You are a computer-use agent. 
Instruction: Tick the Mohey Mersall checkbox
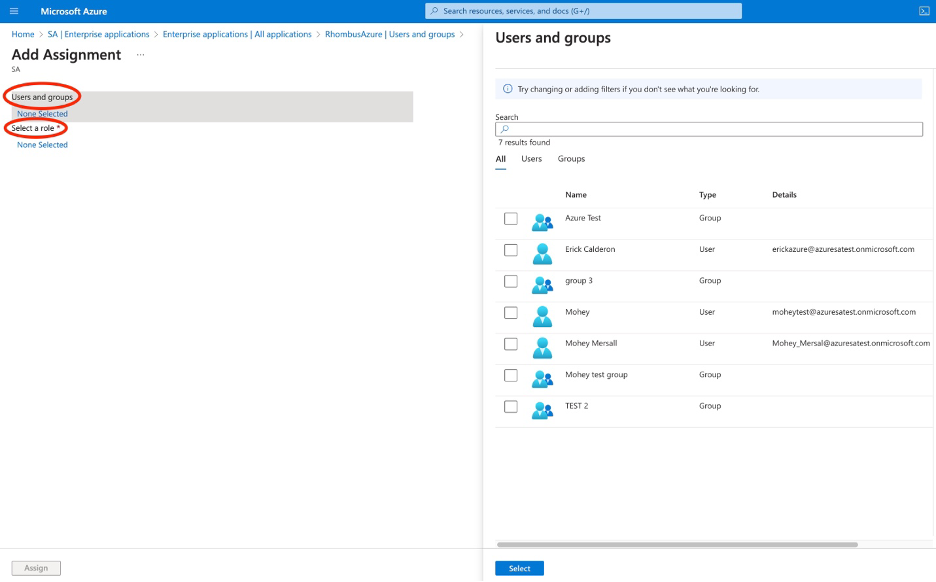[x=510, y=344]
